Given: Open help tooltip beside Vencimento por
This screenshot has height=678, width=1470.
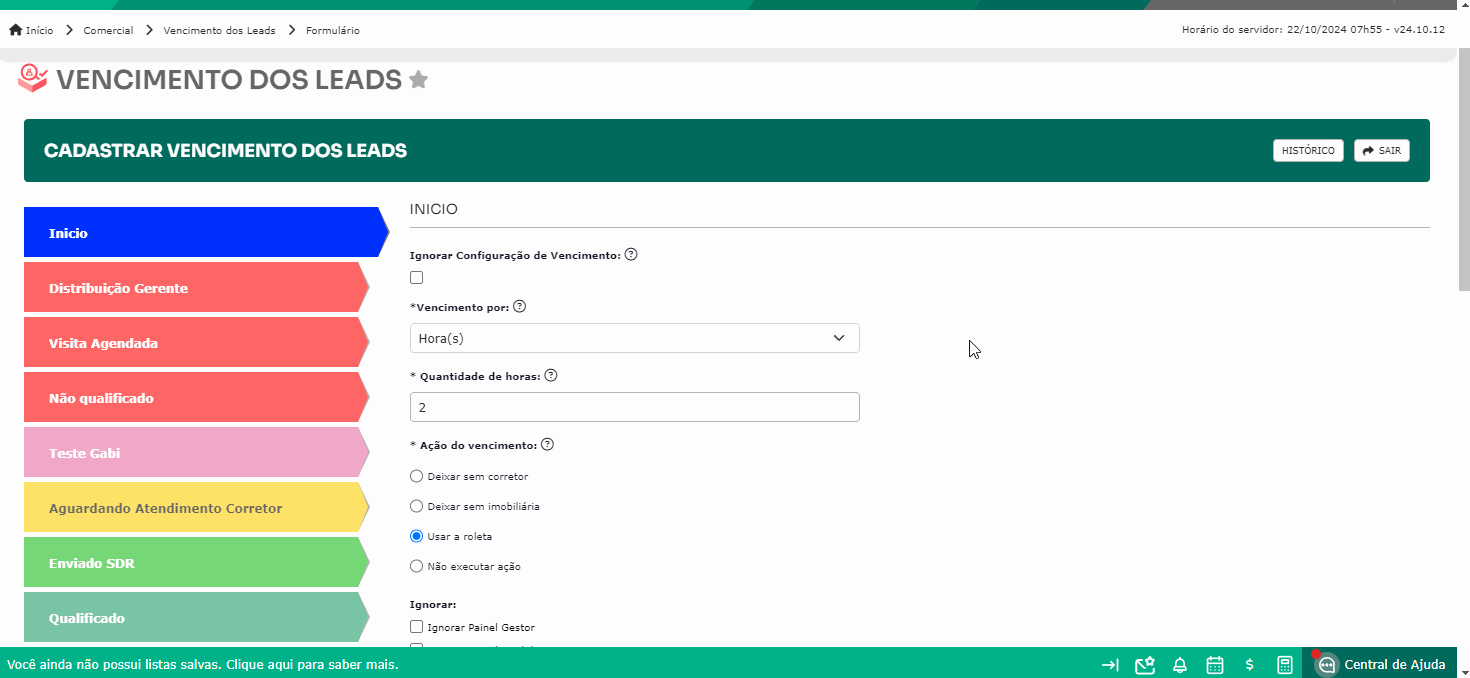Looking at the screenshot, I should click(x=519, y=307).
